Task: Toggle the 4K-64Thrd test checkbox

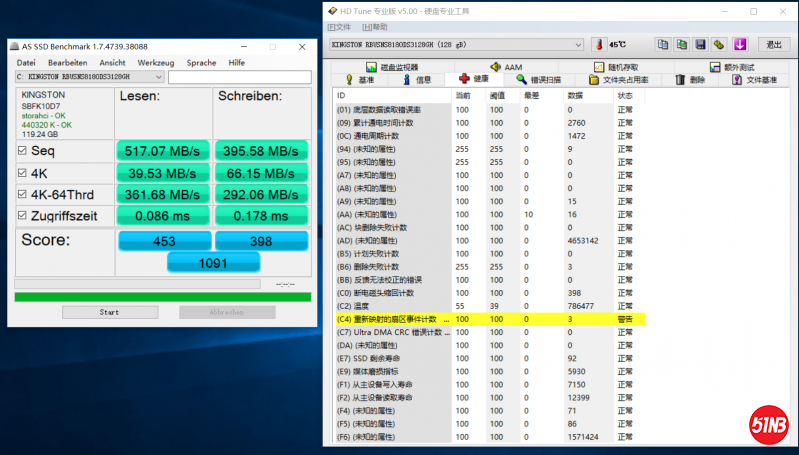Action: pyautogui.click(x=22, y=194)
